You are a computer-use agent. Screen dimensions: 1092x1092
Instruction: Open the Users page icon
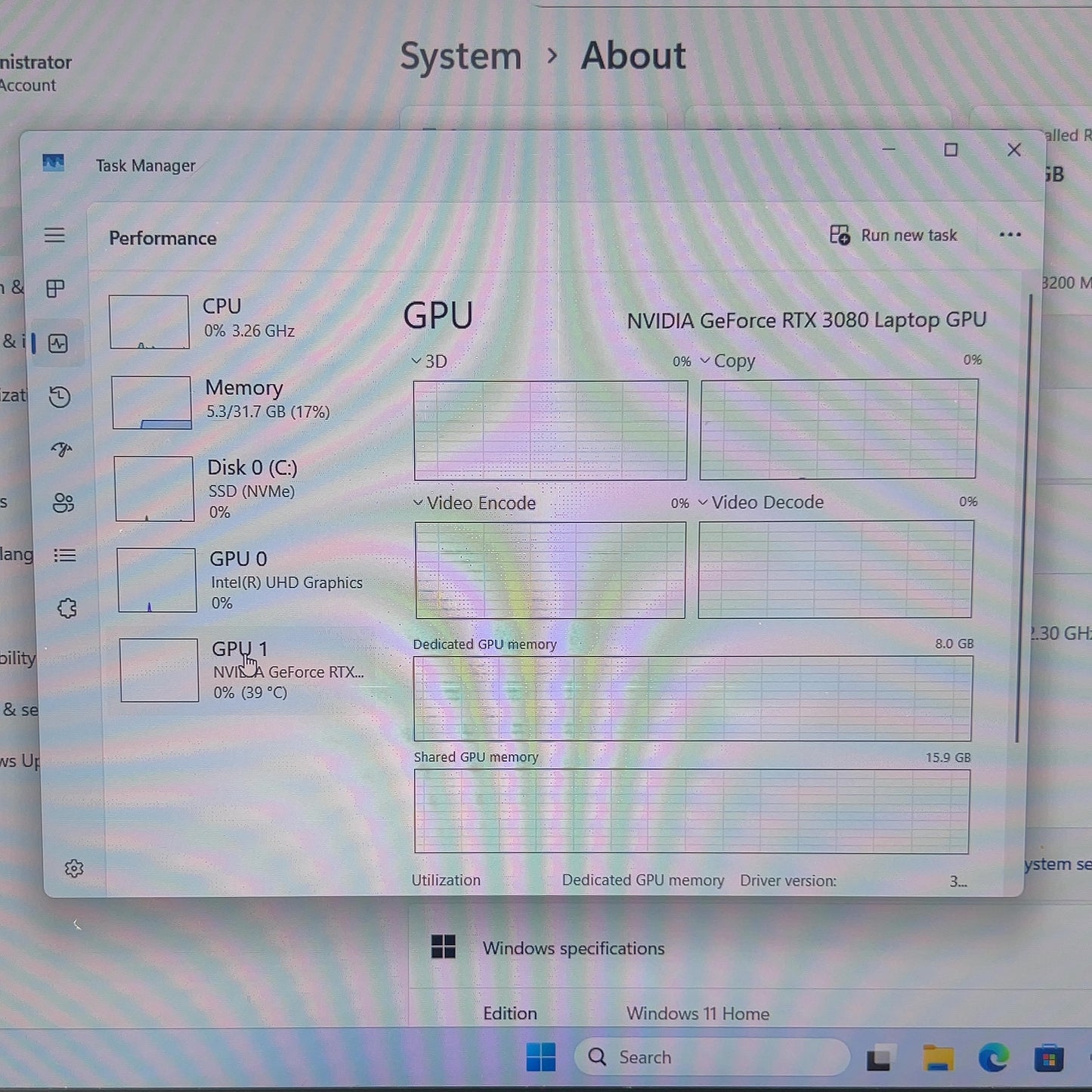coord(63,503)
